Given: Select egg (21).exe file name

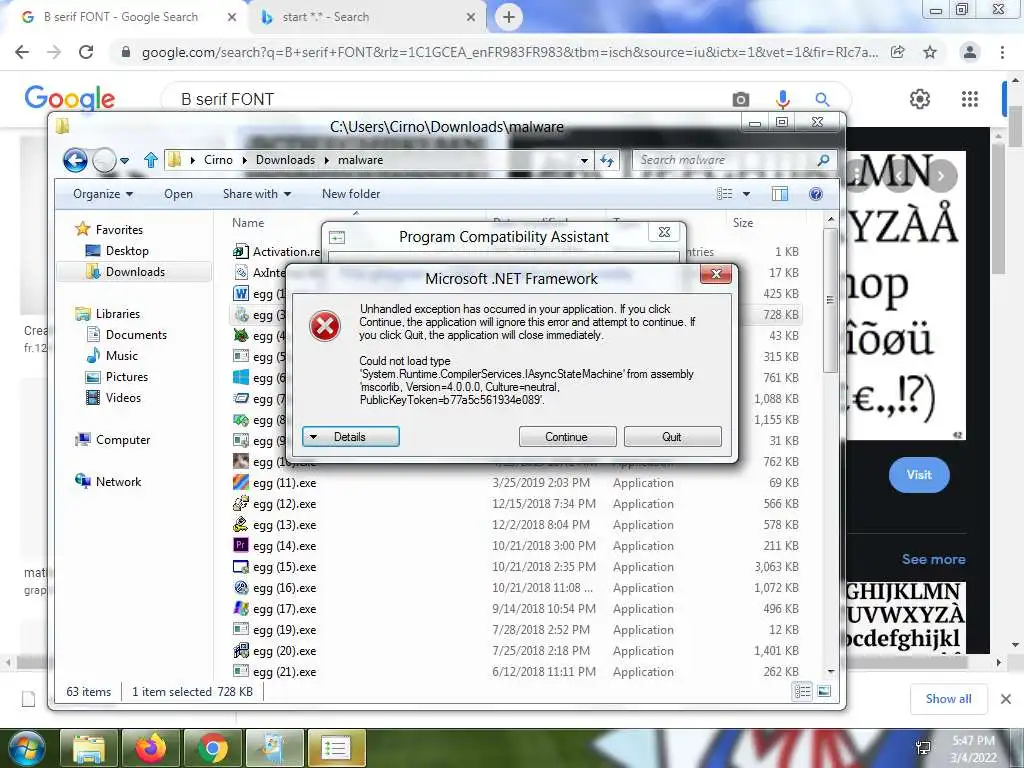Looking at the screenshot, I should (x=285, y=672).
